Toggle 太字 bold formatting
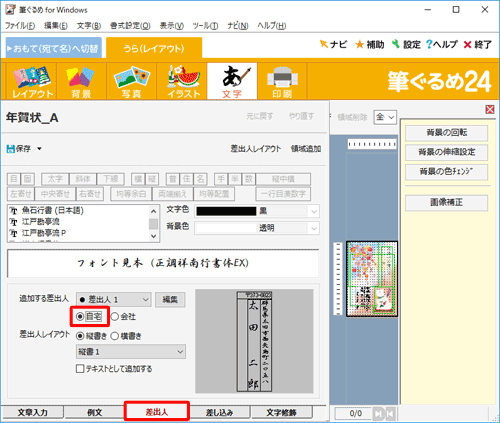The width and height of the screenshot is (500, 423). click(x=55, y=179)
